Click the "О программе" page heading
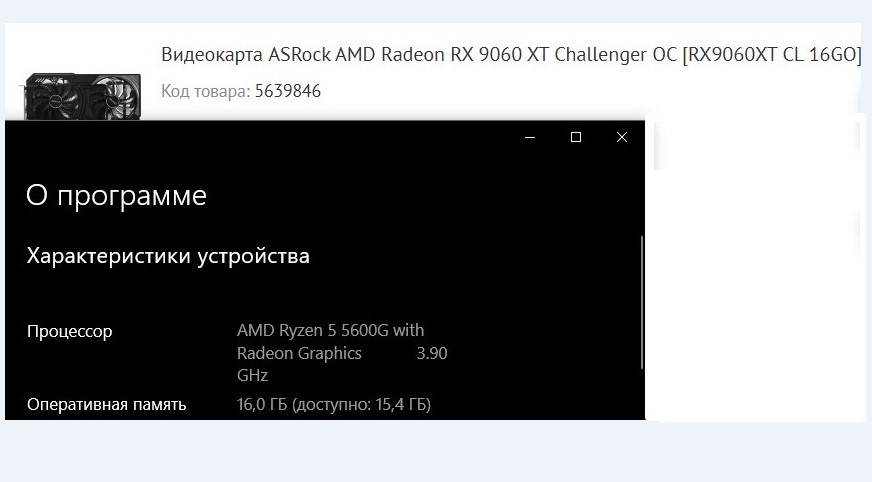Screen dimensions: 872x482 click(x=116, y=195)
